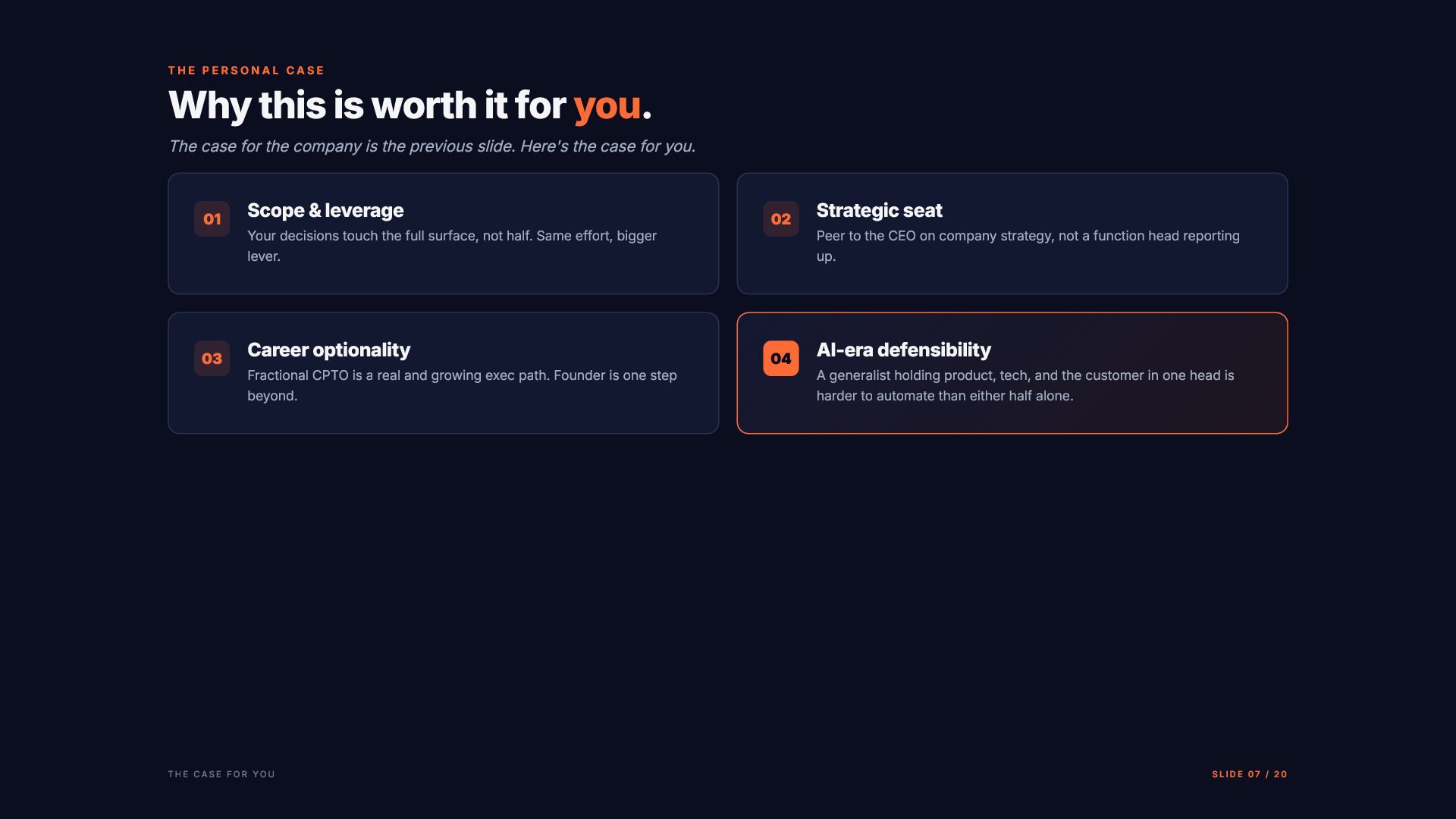Select the Scope & leverage heading
1456x819 pixels.
coord(325,210)
